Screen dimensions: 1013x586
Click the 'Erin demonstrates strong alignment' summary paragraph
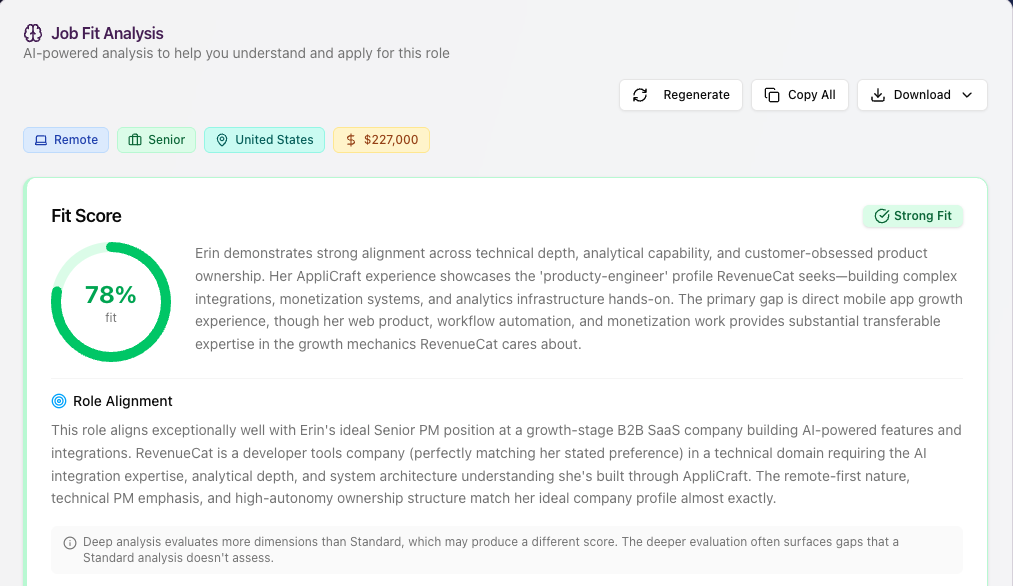[579, 298]
